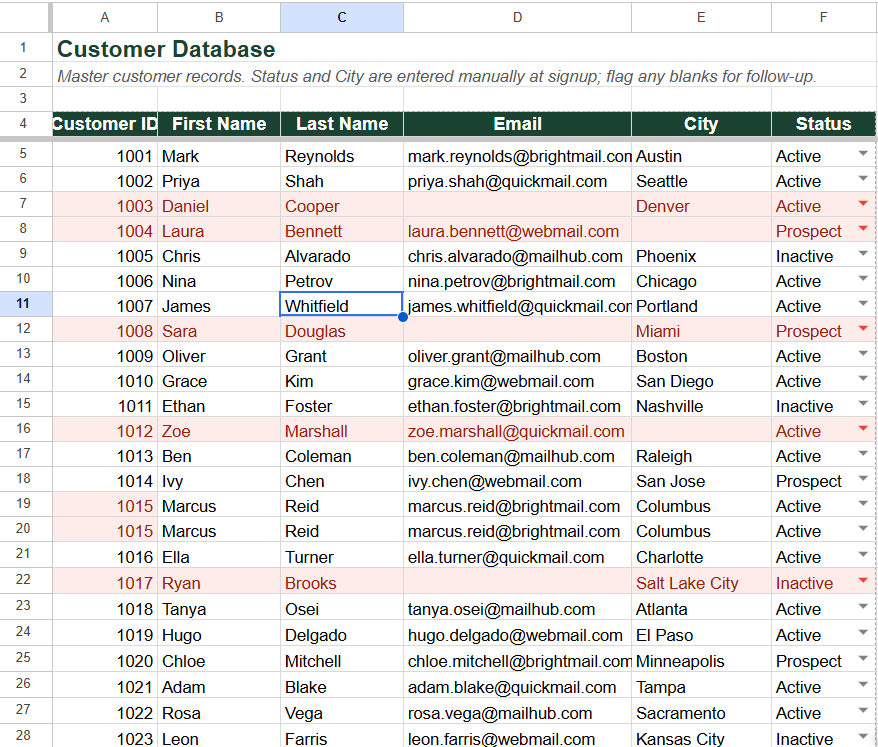
Task: Open Status dropdown for Sara Douglas
Action: pos(863,329)
